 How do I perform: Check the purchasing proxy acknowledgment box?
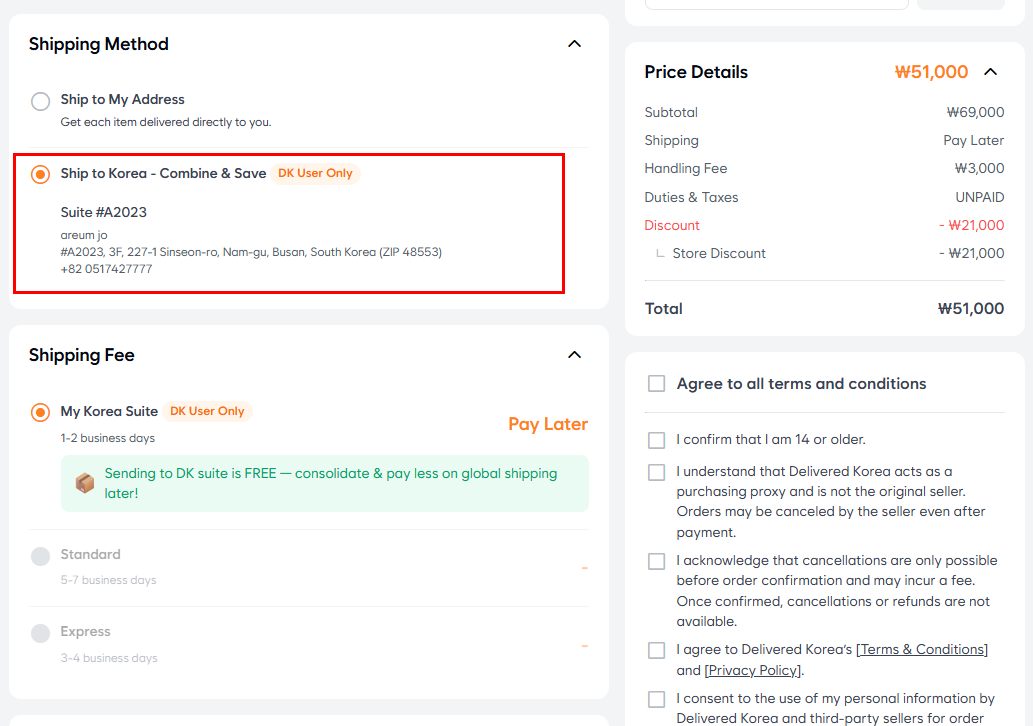tap(656, 472)
